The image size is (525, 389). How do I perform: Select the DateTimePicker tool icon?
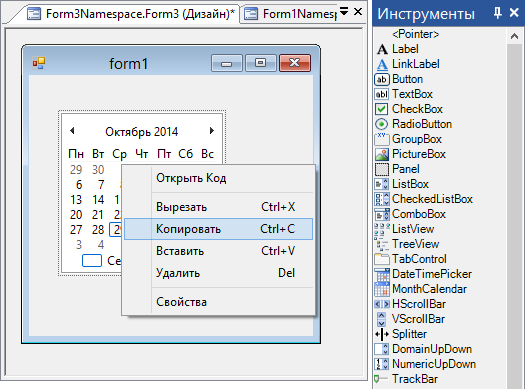[382, 274]
